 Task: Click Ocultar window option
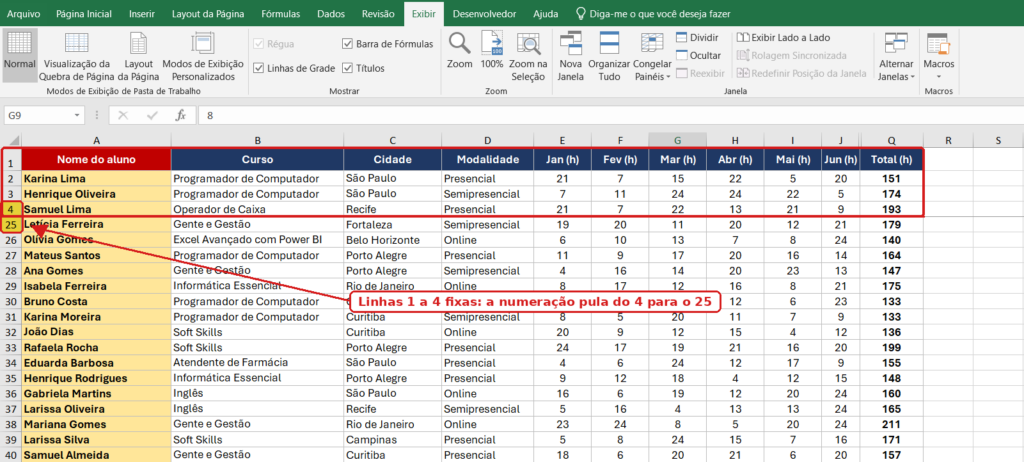(x=698, y=56)
